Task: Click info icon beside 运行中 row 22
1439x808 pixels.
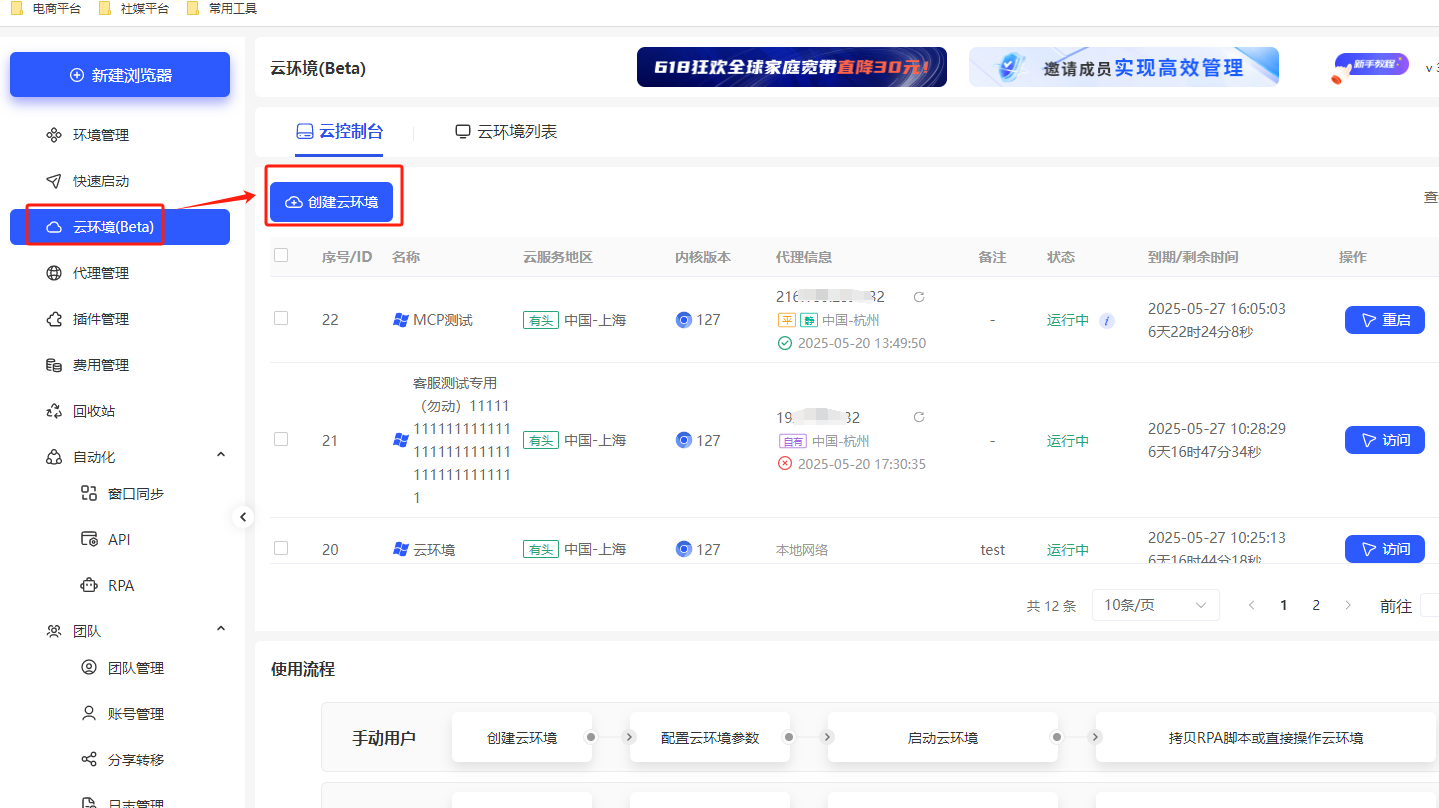Action: pos(1106,321)
